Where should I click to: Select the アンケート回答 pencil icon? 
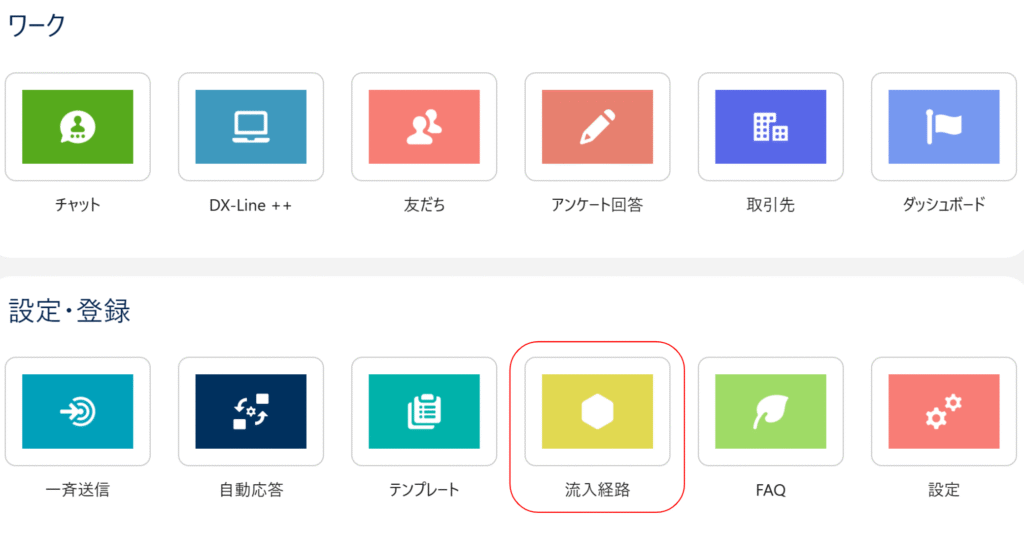[x=597, y=127]
